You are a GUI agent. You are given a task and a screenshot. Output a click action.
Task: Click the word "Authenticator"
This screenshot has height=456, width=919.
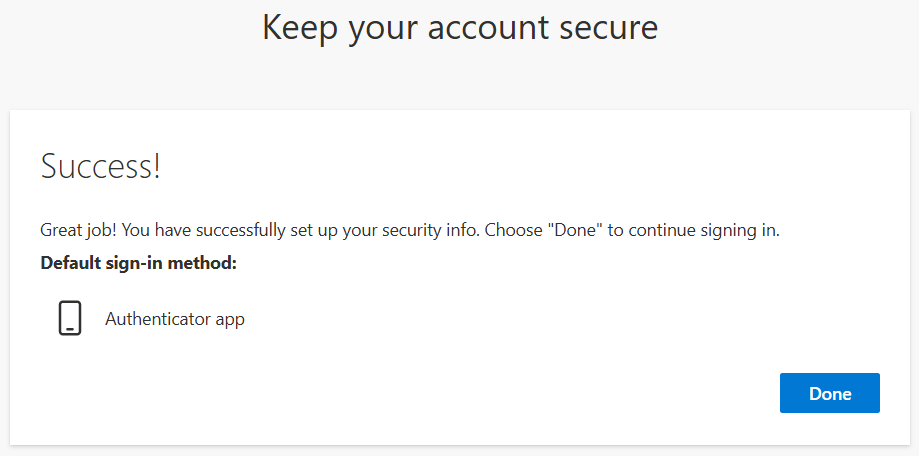point(158,320)
